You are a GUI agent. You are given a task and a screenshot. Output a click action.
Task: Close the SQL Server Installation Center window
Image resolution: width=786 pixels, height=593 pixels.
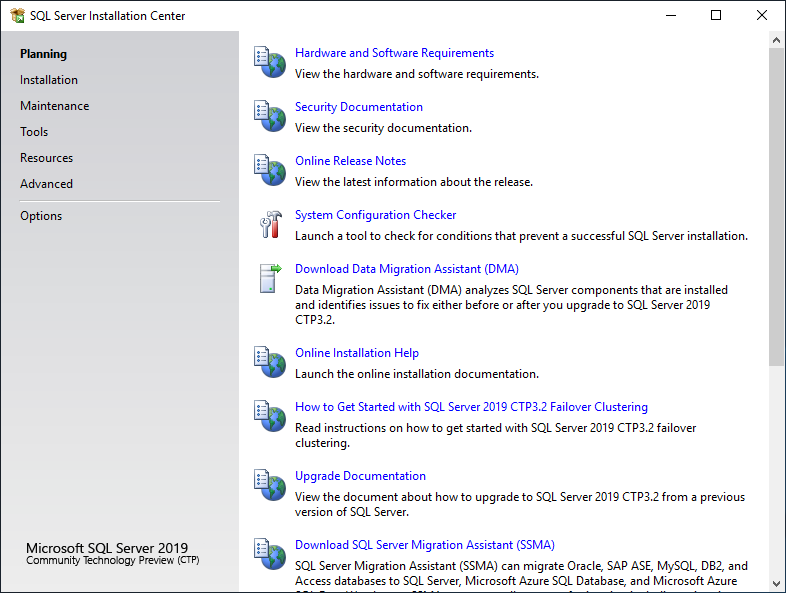point(761,16)
